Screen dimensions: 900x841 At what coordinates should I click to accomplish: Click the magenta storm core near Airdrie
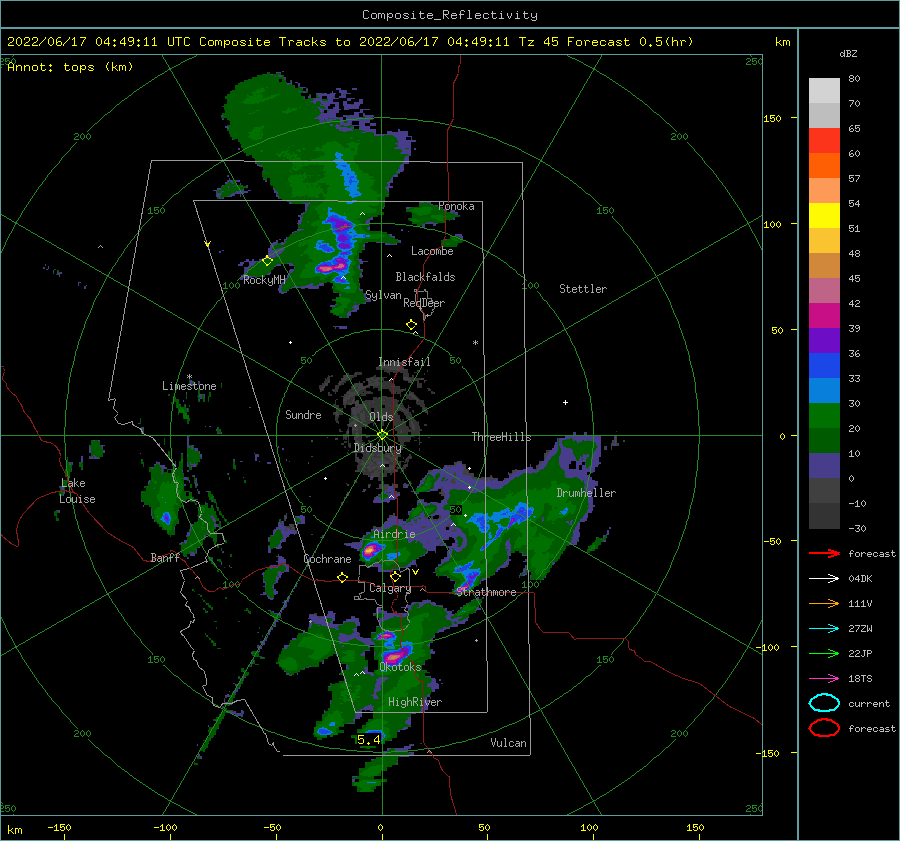(x=370, y=551)
